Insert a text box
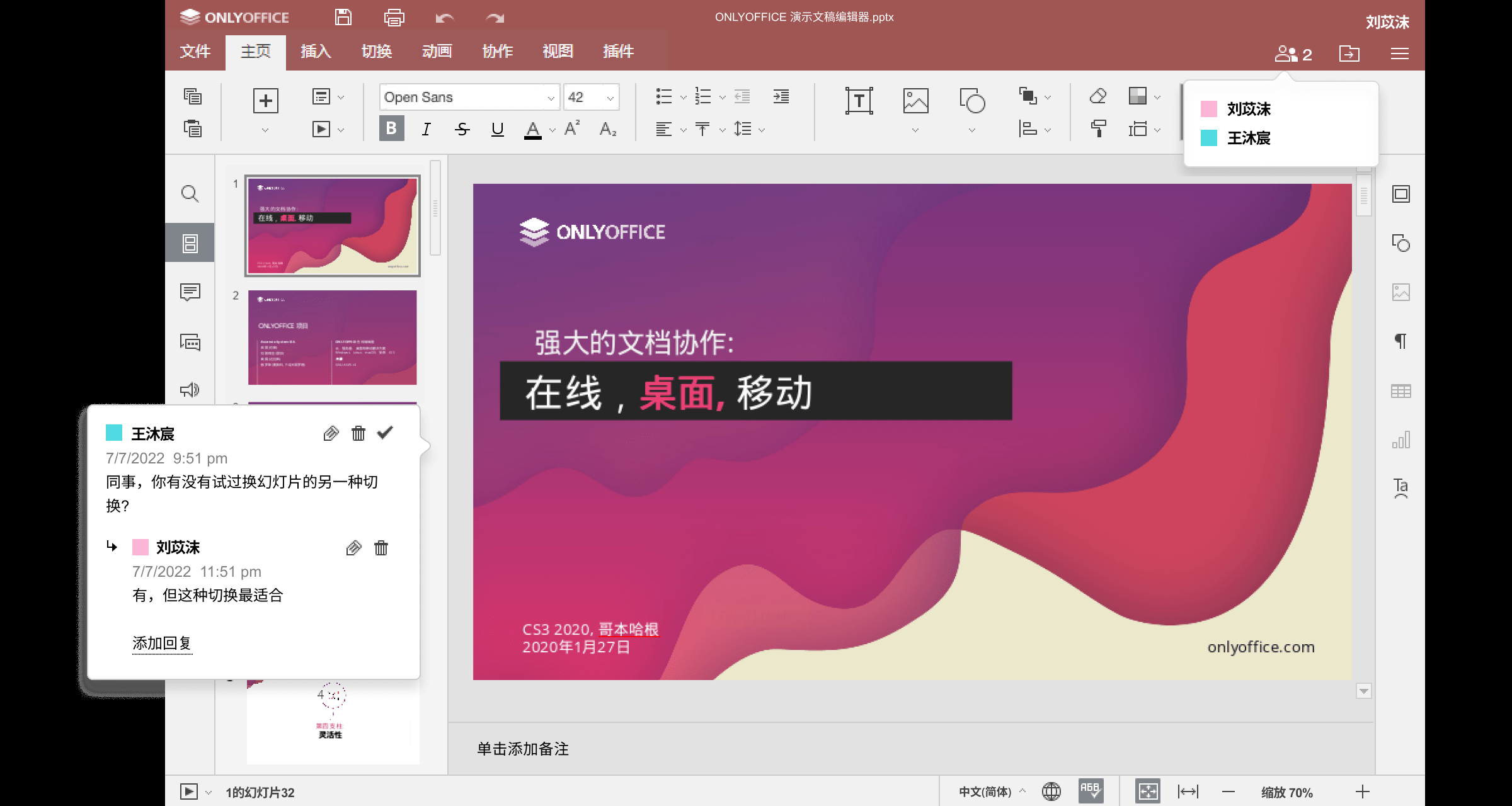 coord(859,101)
